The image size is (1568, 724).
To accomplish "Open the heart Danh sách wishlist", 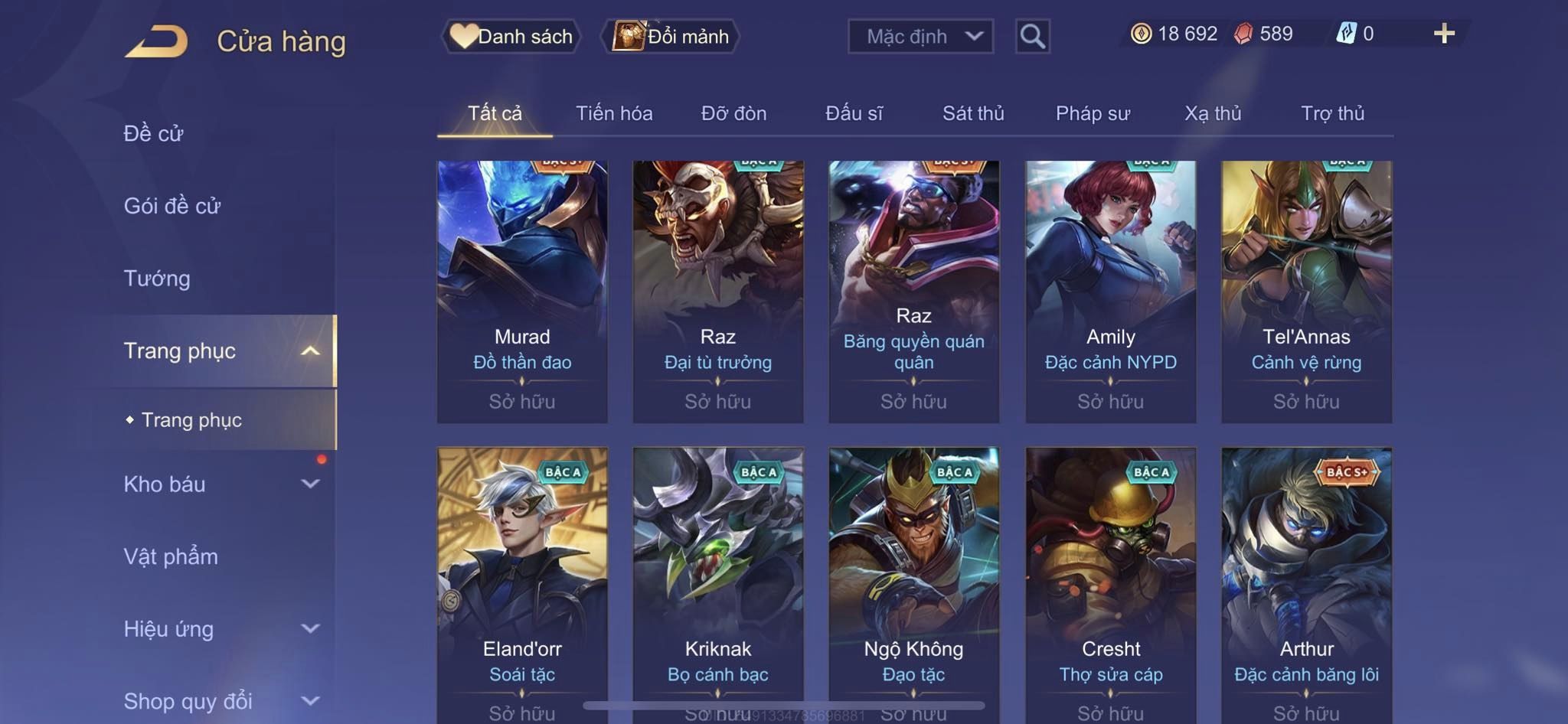I will [511, 36].
